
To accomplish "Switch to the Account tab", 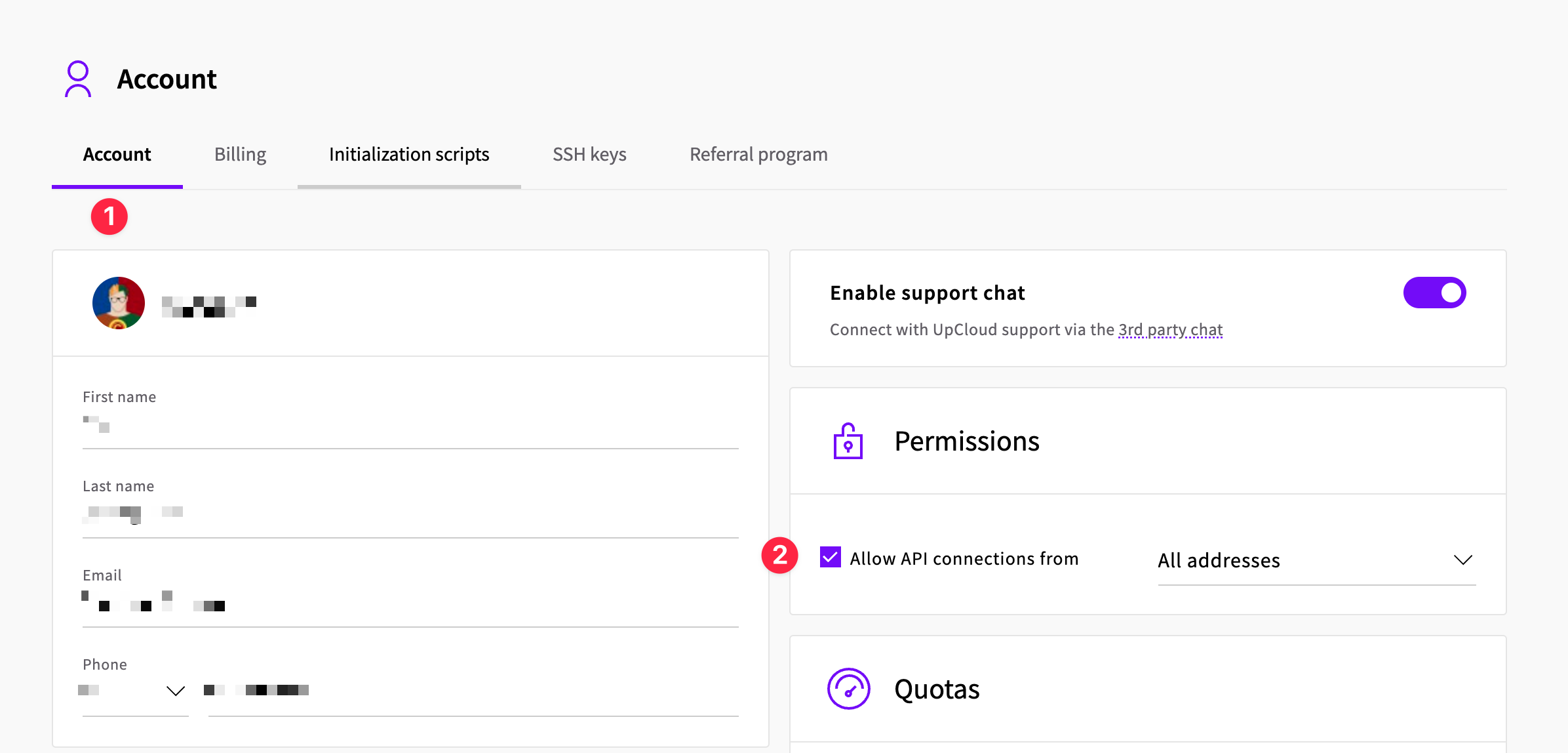I will coord(117,155).
